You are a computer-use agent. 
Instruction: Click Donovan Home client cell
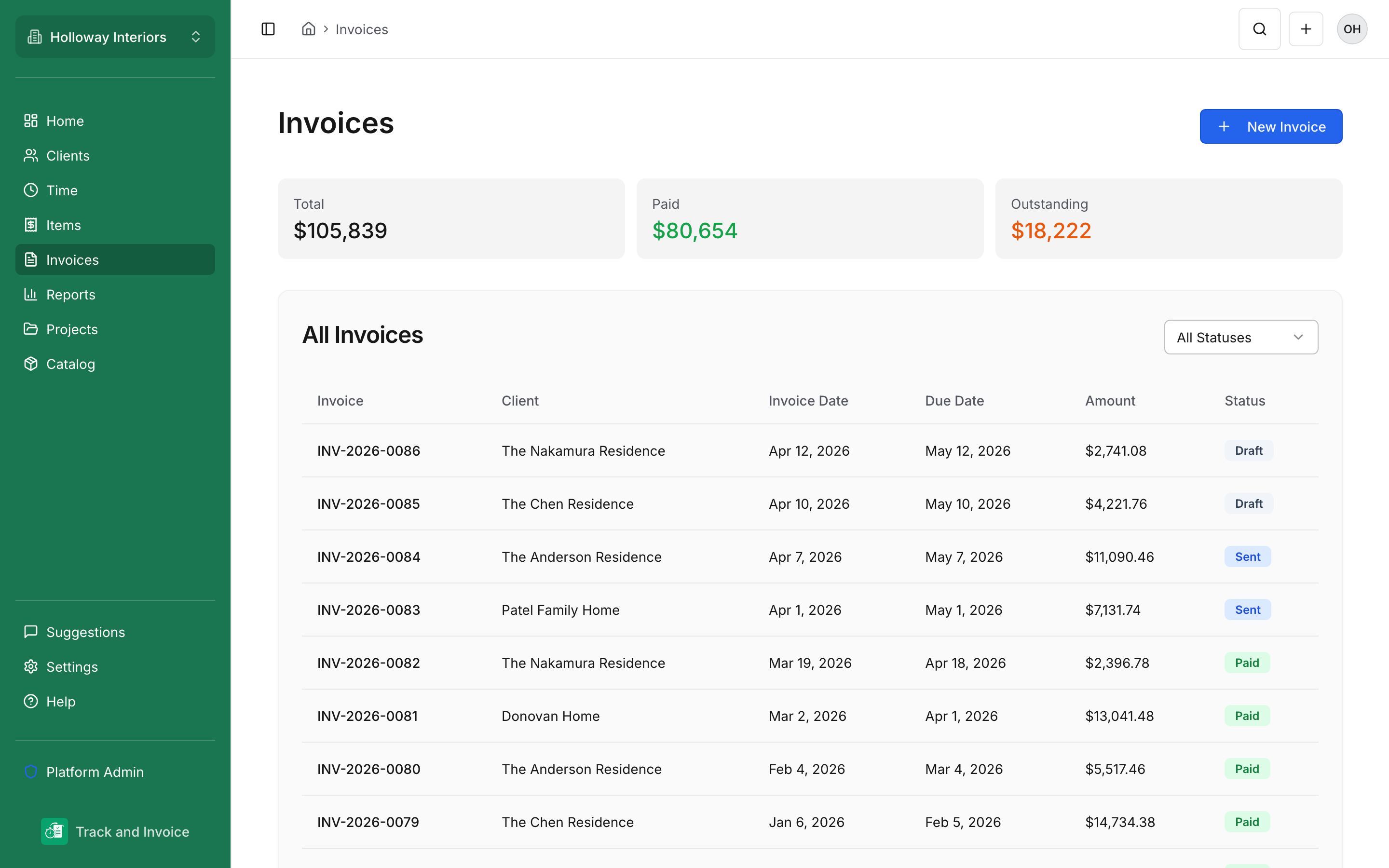(550, 716)
